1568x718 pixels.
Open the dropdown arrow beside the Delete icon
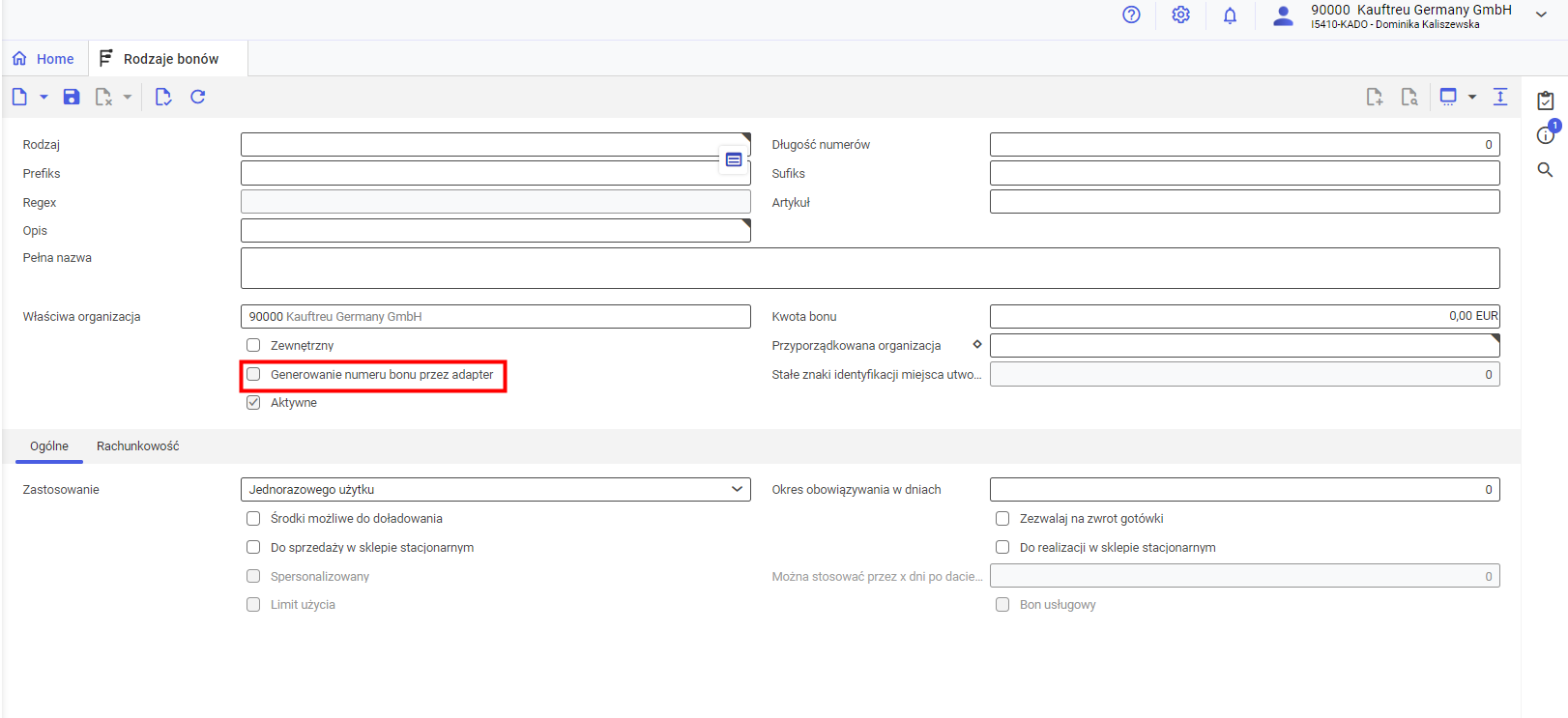pos(128,97)
